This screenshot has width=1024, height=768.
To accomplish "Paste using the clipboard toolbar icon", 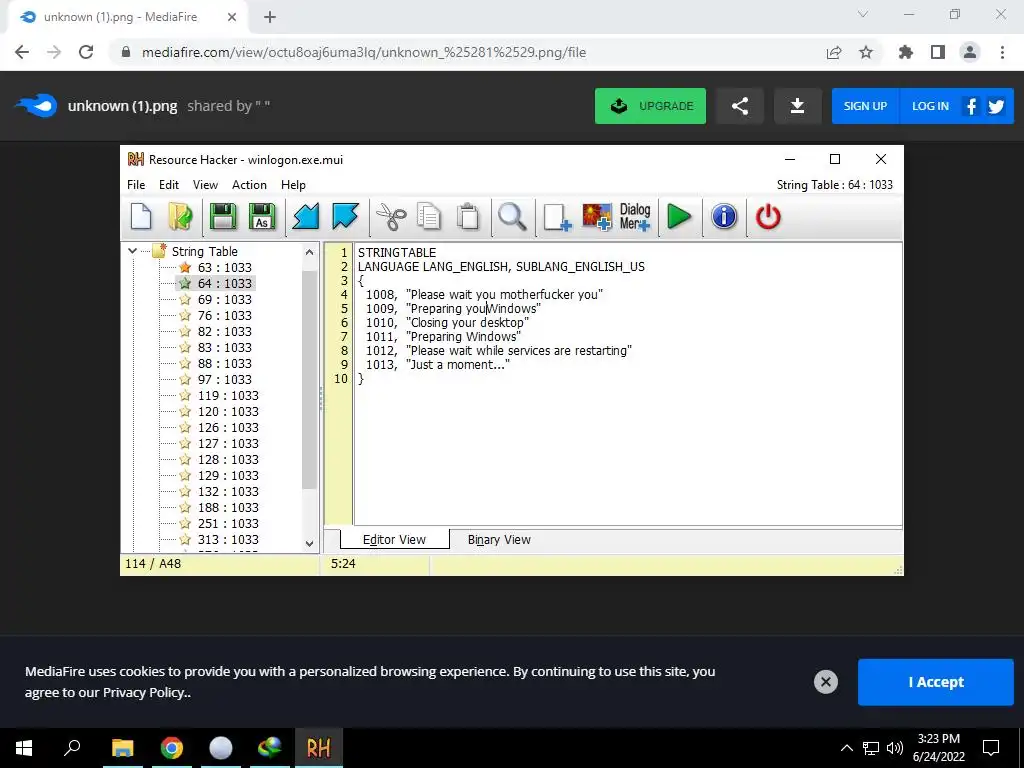I will point(468,217).
